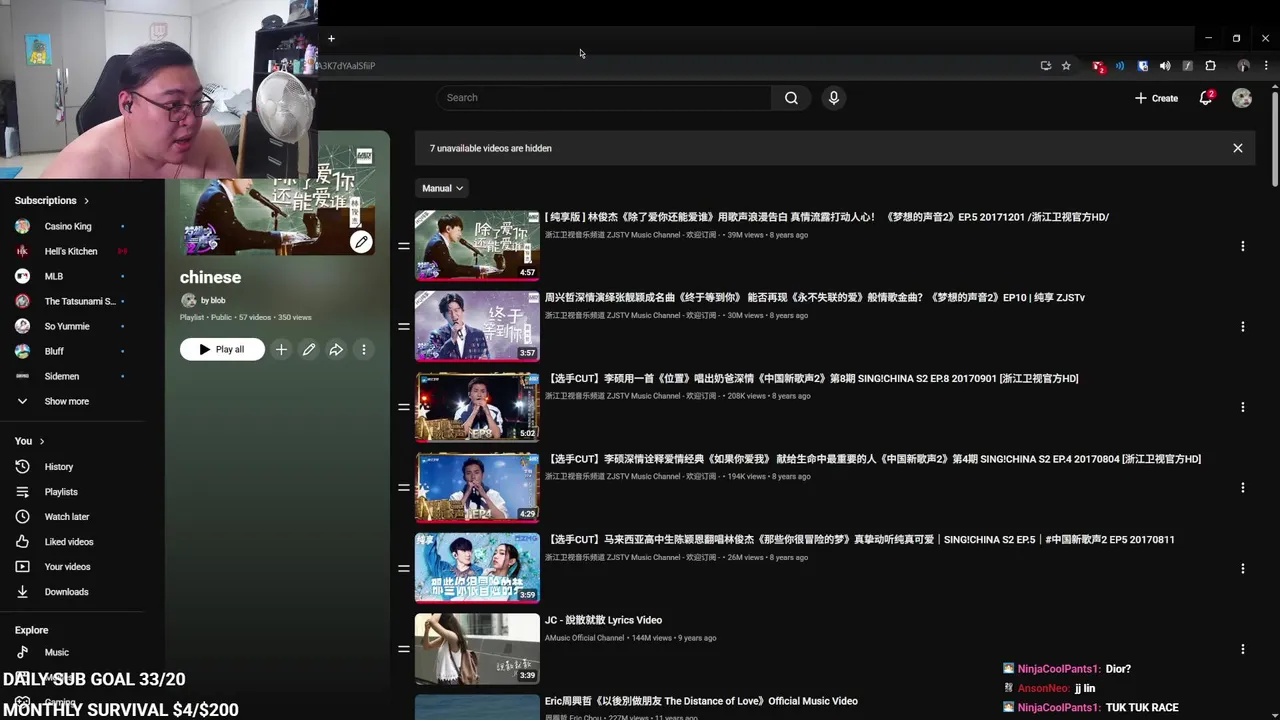Open options for 李硕《如果你爱我》 video row
This screenshot has width=1280, height=720.
[x=1243, y=488]
